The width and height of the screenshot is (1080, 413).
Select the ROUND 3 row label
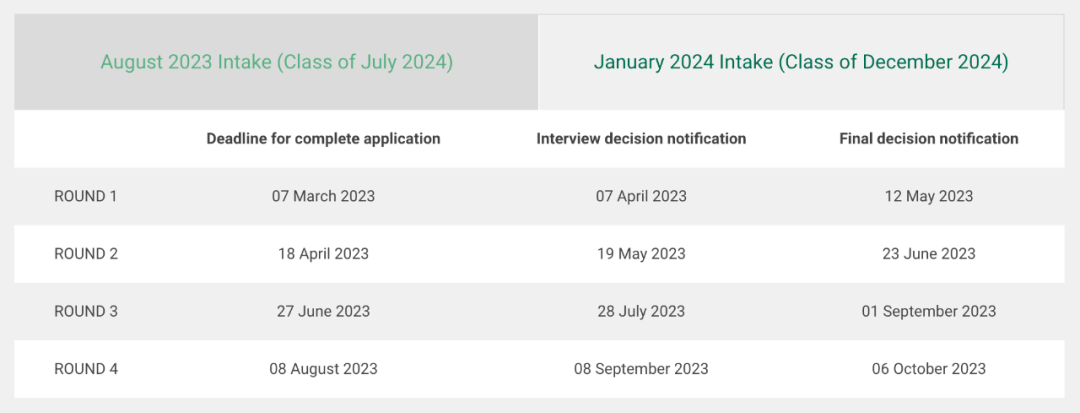pos(86,311)
